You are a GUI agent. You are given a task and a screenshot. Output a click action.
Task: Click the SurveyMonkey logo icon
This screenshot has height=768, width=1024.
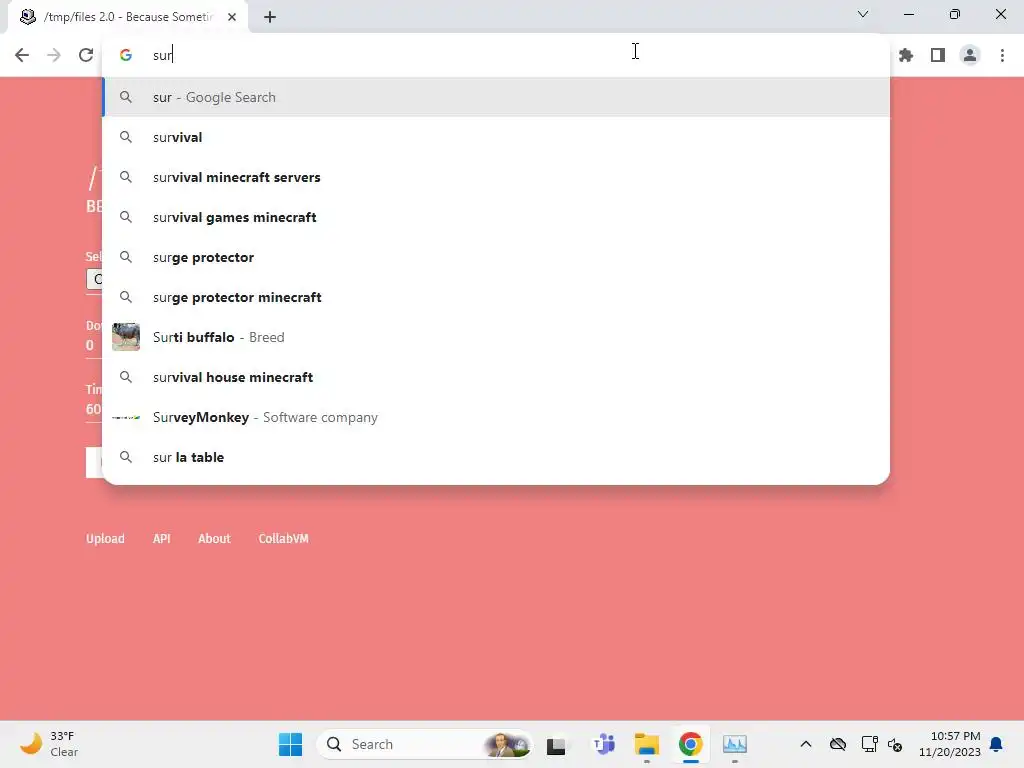(x=126, y=417)
